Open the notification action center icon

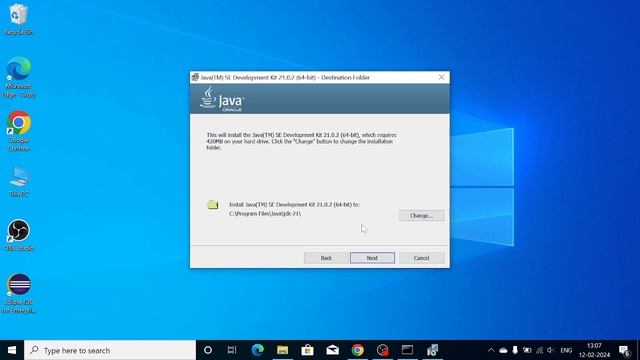tap(624, 350)
